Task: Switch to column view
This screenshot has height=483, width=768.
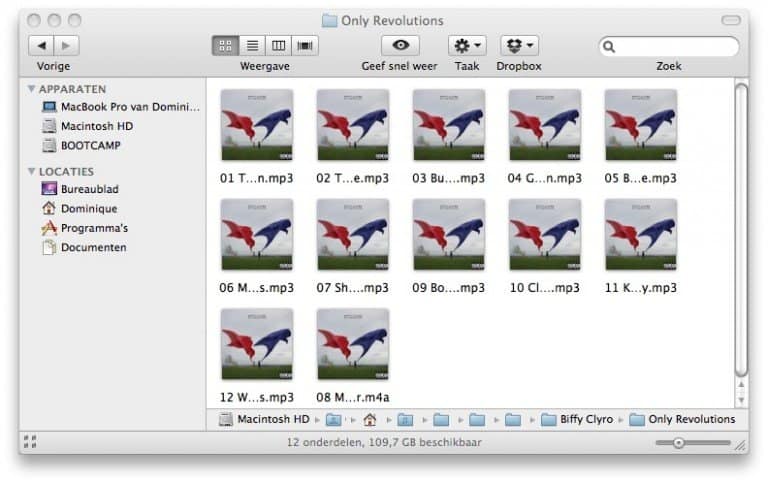Action: tap(278, 46)
